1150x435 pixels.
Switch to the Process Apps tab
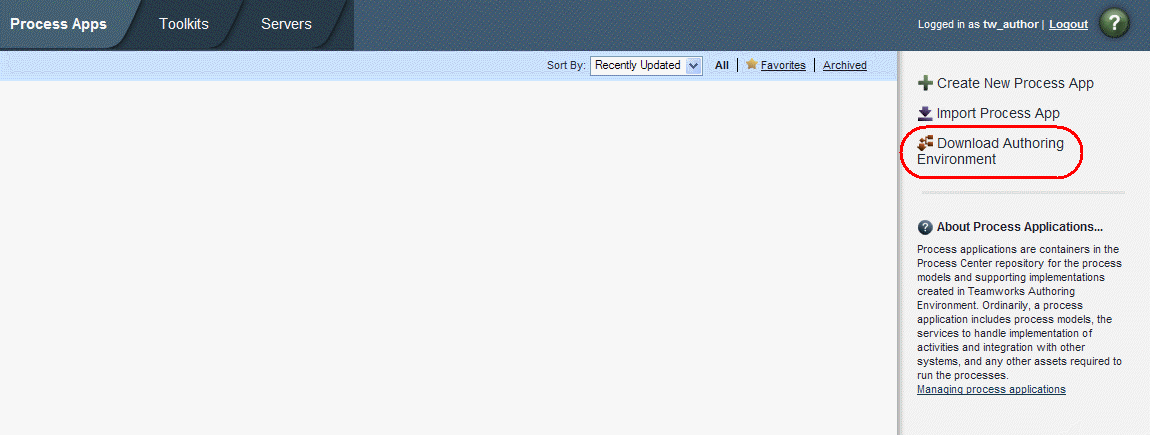pos(59,24)
